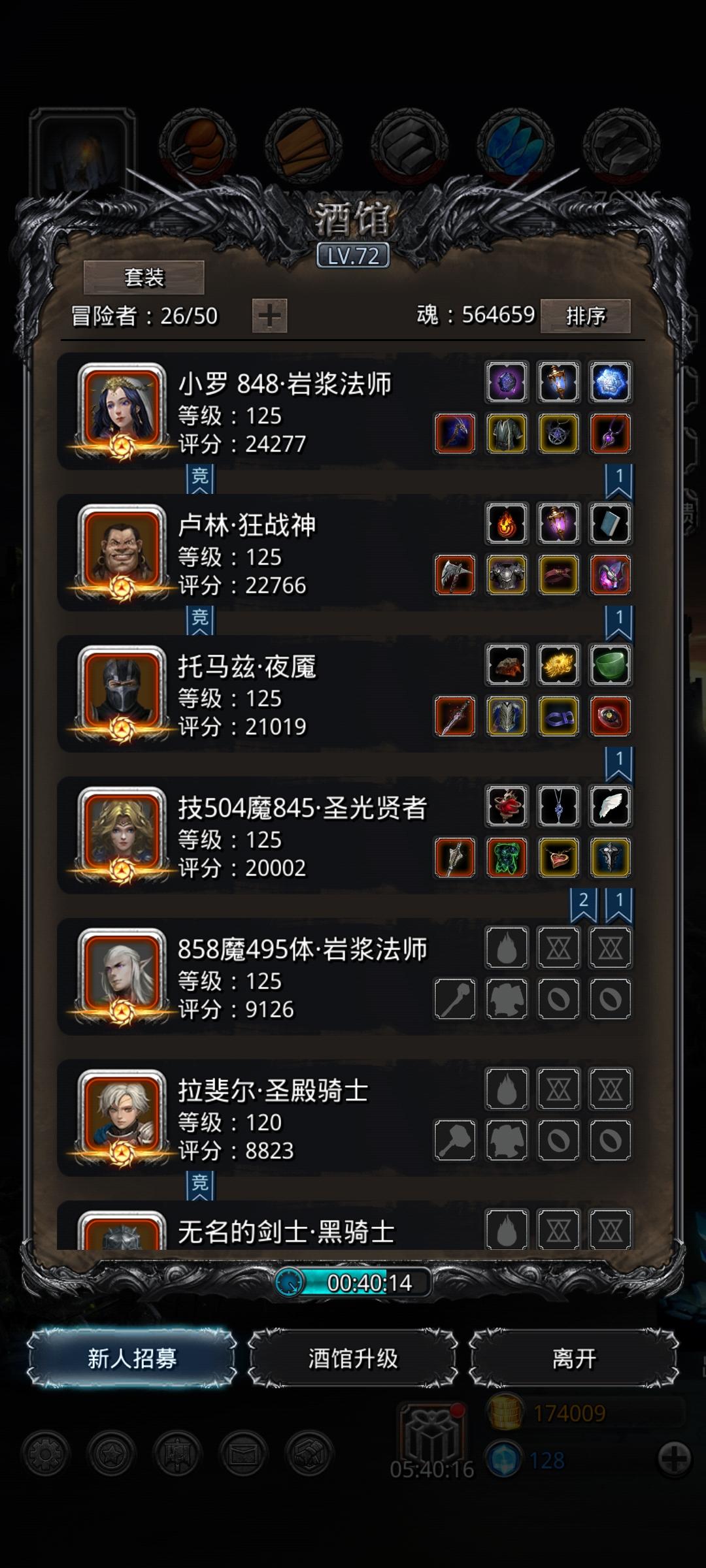Image resolution: width=706 pixels, height=1568 pixels.
Task: Tap the recruit timer progress bar
Action: point(353,1282)
